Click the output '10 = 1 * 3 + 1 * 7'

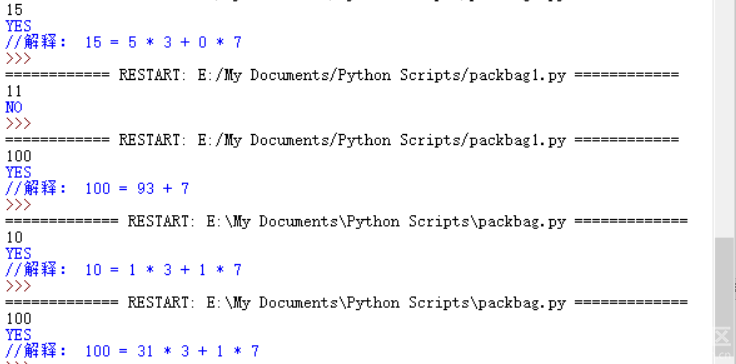(x=123, y=270)
